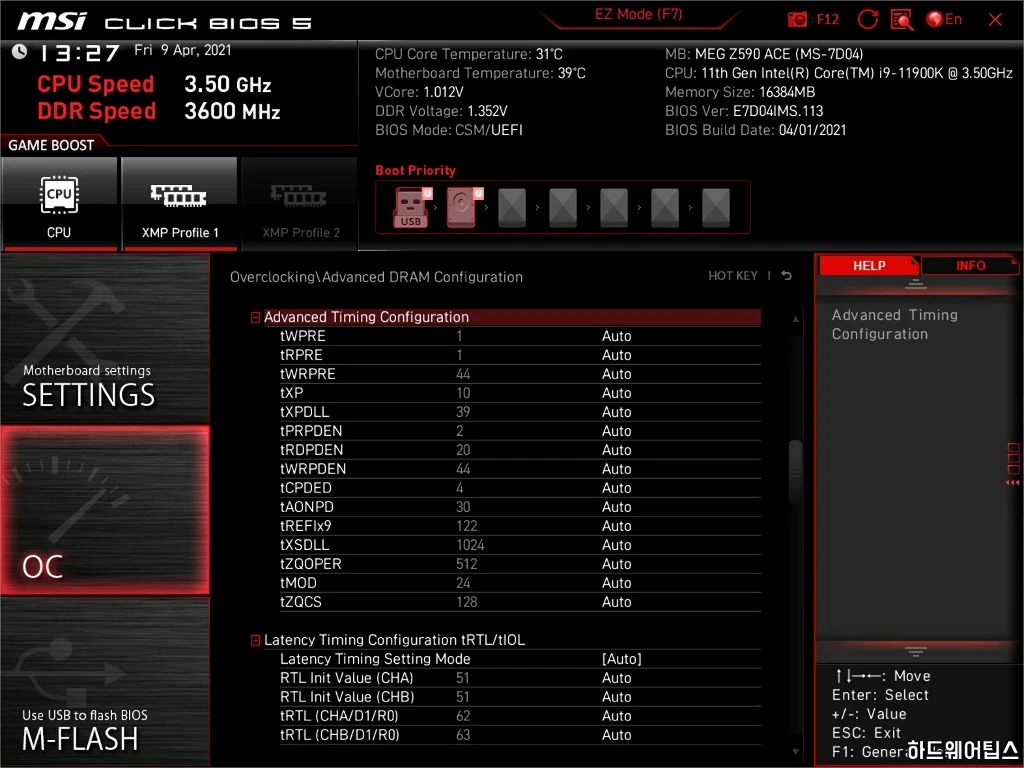Select the tZQCS timing row
The image size is (1024, 768).
pyautogui.click(x=520, y=601)
